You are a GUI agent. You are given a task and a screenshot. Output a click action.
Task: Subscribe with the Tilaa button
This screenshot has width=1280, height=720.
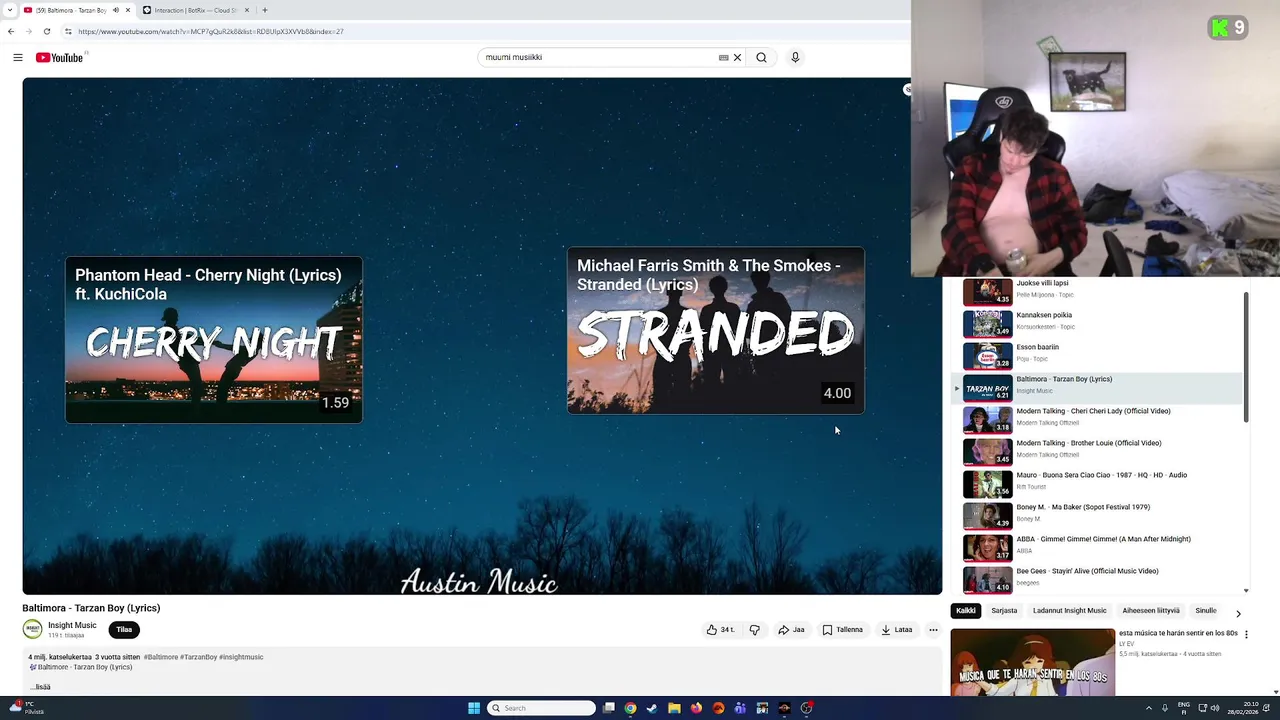(124, 630)
